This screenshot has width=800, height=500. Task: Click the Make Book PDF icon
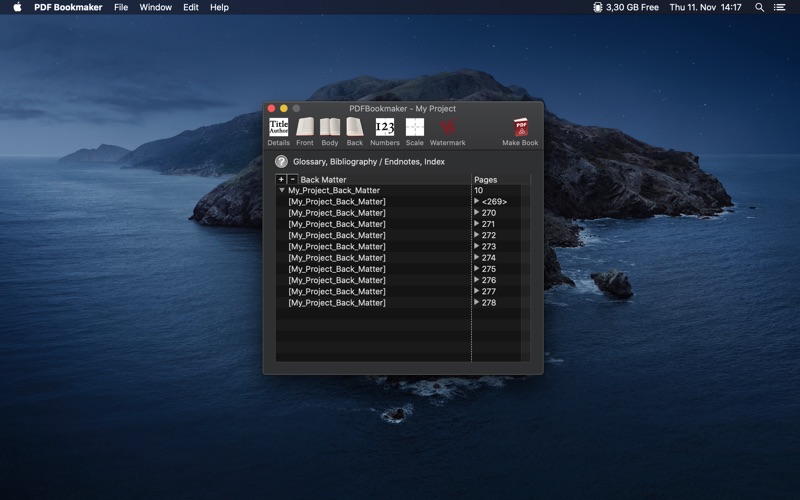[x=520, y=132]
